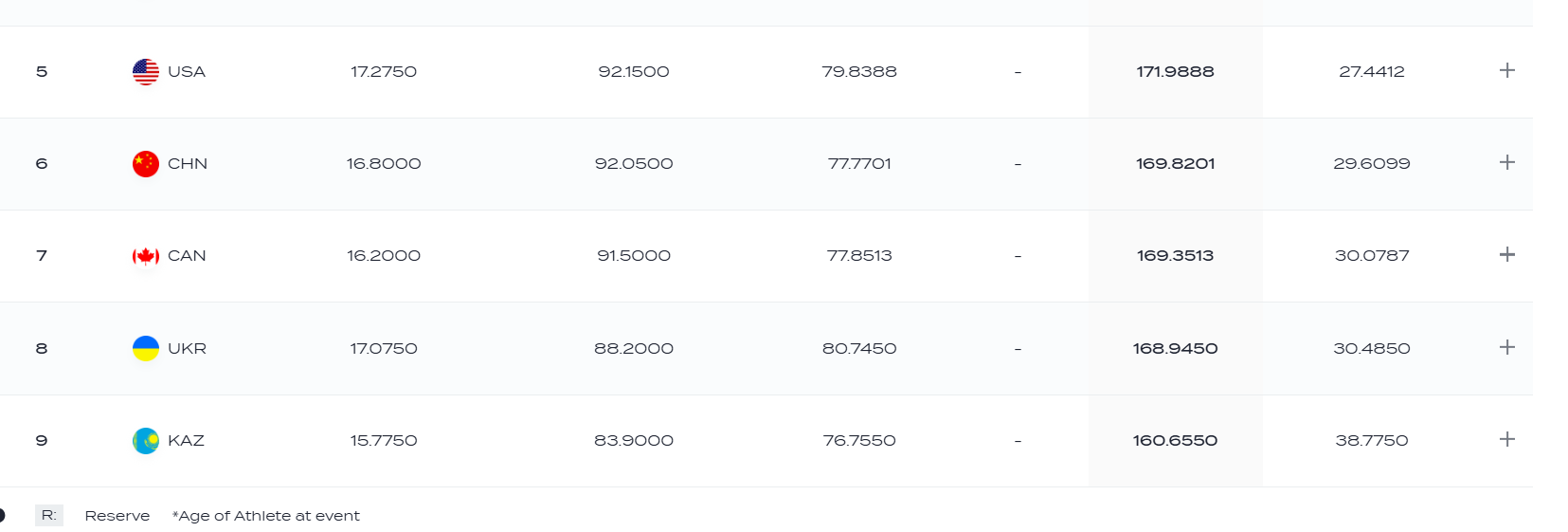Expand the USA row plus icon
This screenshot has height=532, width=1568.
[1506, 70]
